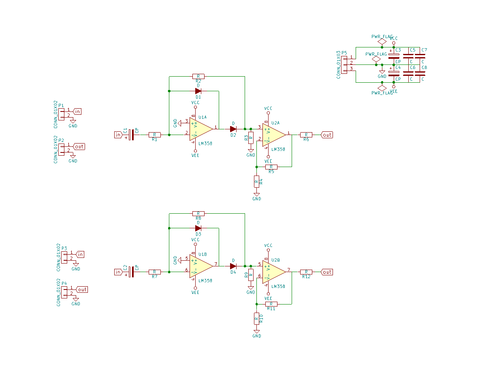Viewport: 480px width, 371px height.
Task: Select feedback resistor R8
Action: 198,213
